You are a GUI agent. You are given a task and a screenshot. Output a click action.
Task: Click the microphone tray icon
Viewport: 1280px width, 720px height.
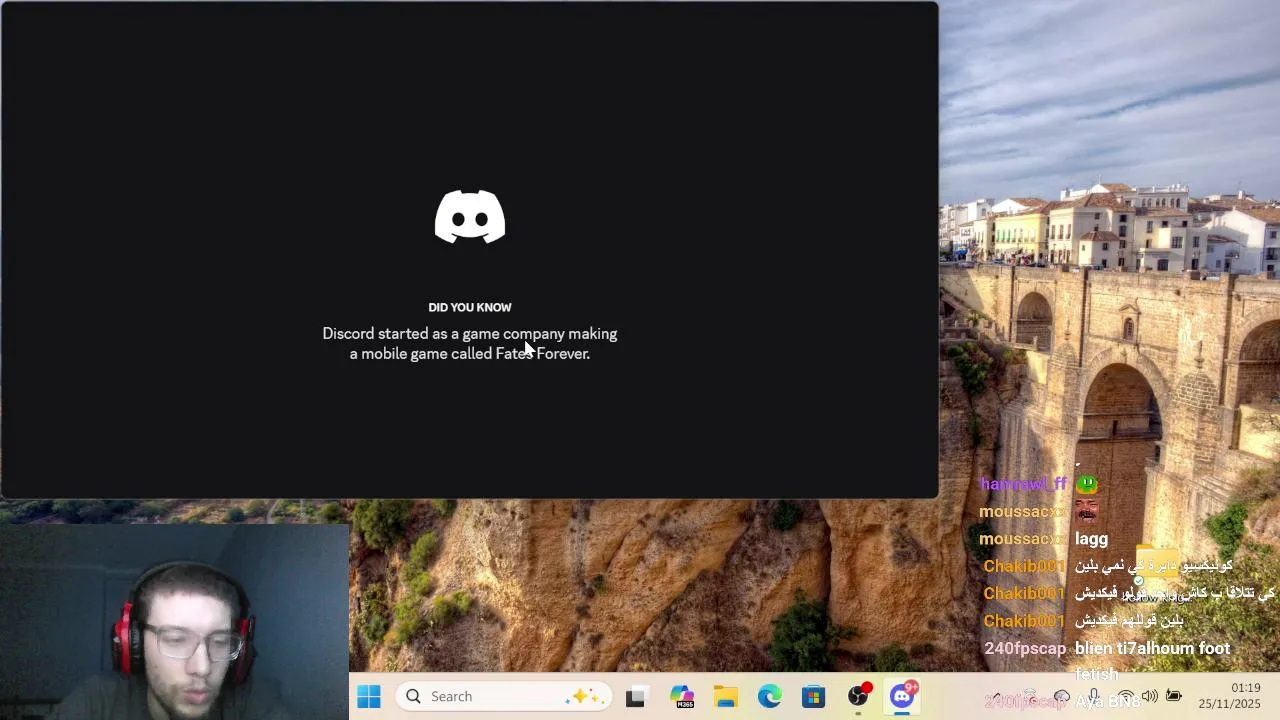pyautogui.click(x=1094, y=696)
